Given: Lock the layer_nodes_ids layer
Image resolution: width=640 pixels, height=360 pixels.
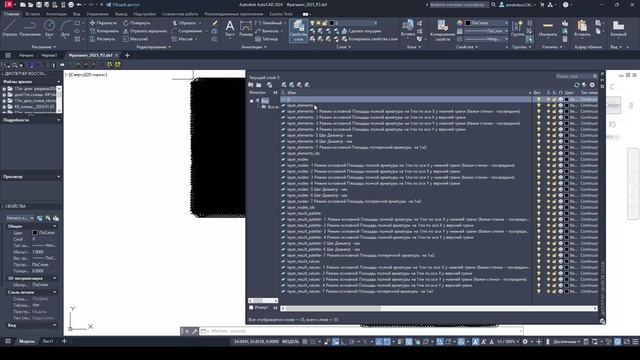Looking at the screenshot, I should point(554,207).
